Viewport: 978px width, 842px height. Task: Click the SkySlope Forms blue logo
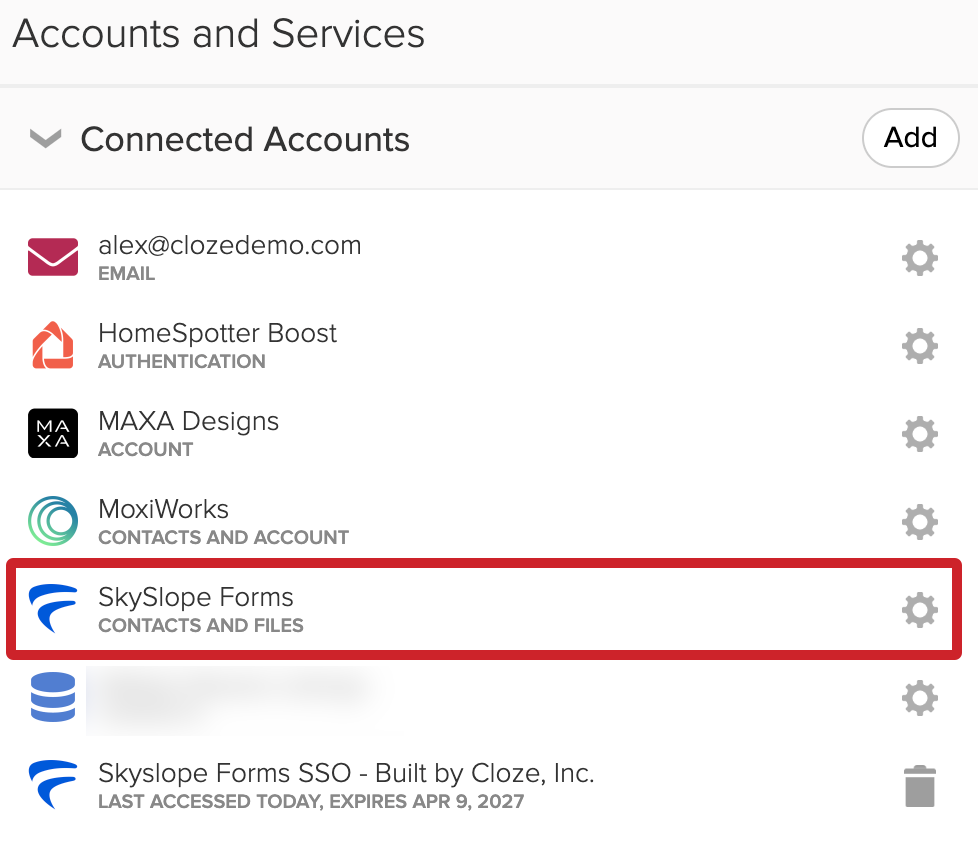tap(53, 610)
